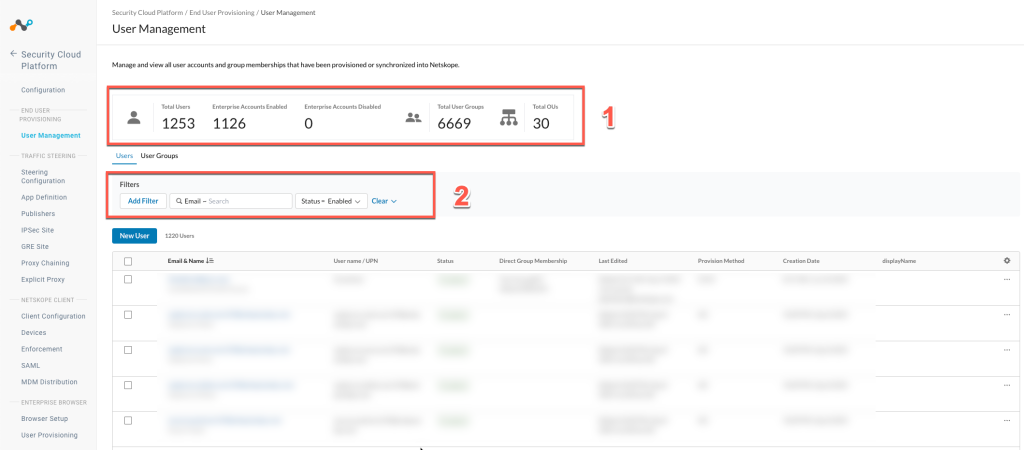Image resolution: width=1024 pixels, height=450 pixels.
Task: Open IPSec Site in sidebar
Action: coord(37,230)
